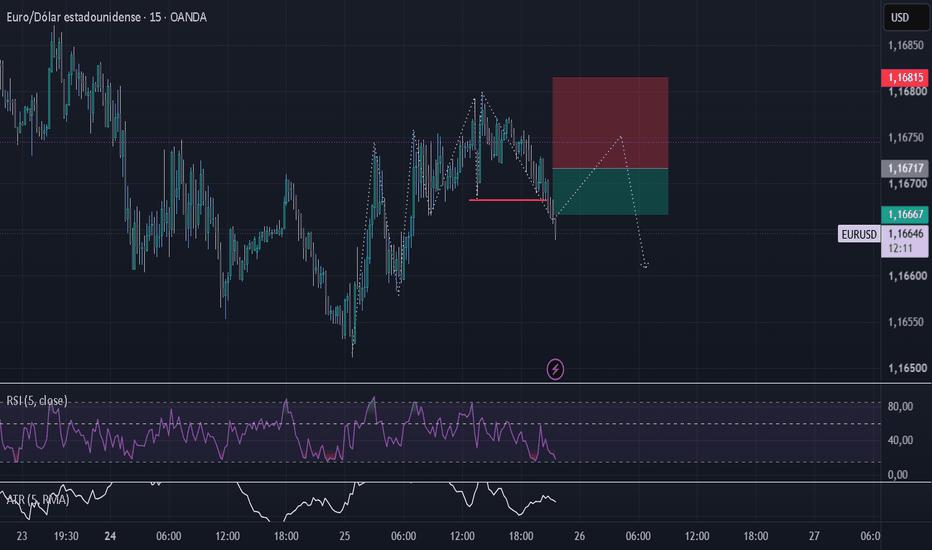Click the 1,16850 level on price scale
The height and width of the screenshot is (550, 932).
click(906, 45)
